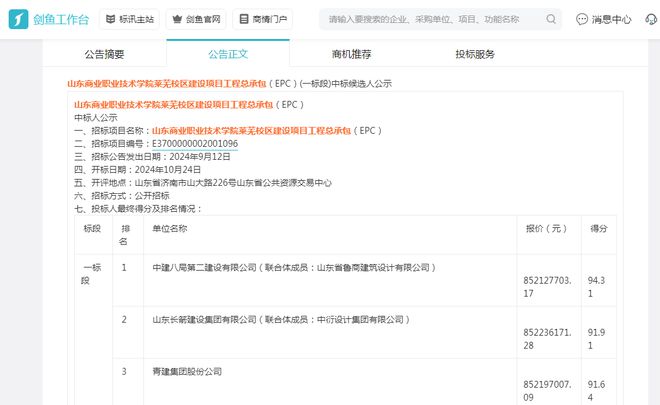
Task: Click company 青建集团股份公司
Action: click(x=187, y=372)
